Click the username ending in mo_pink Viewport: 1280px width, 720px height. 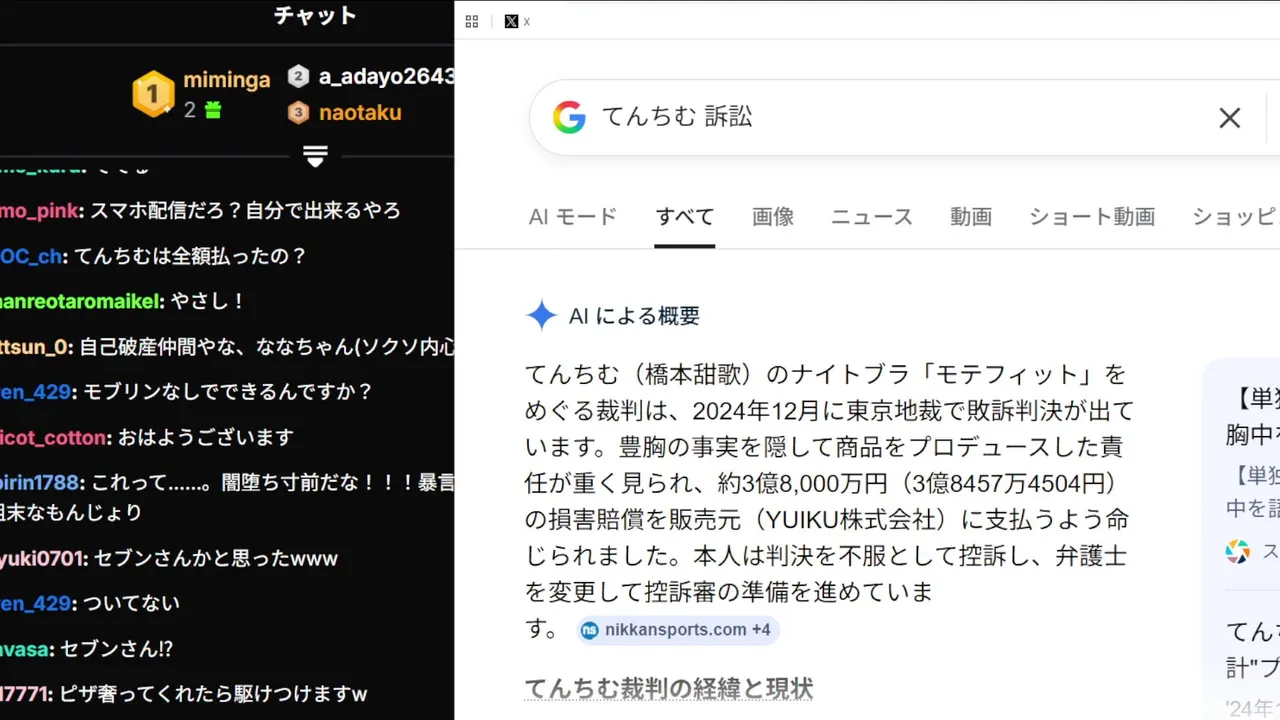tap(40, 211)
